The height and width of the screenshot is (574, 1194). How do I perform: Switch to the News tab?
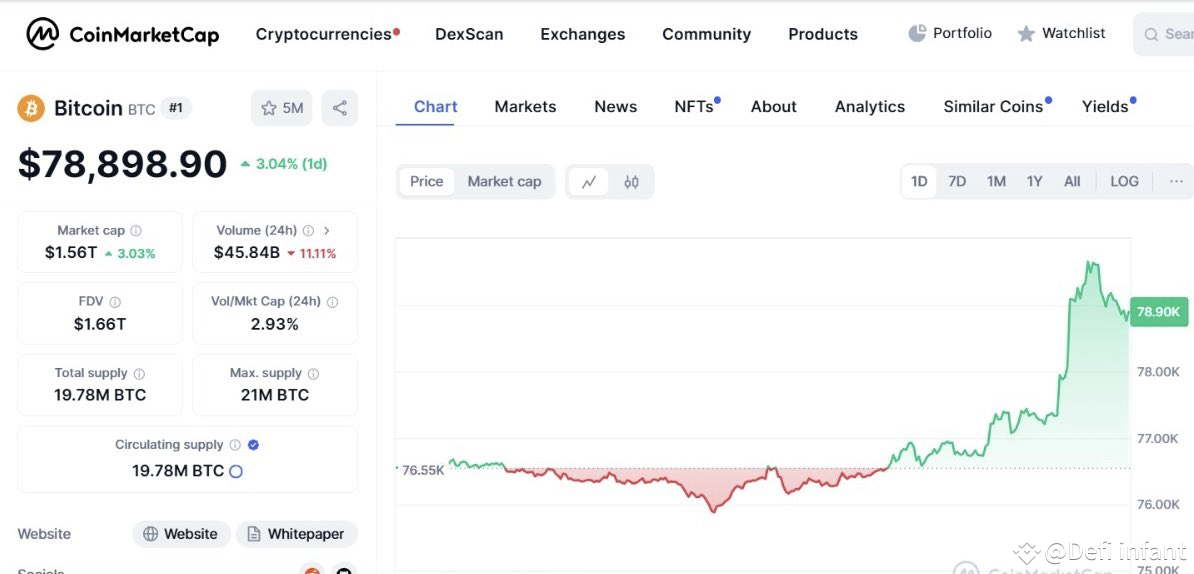coord(615,107)
